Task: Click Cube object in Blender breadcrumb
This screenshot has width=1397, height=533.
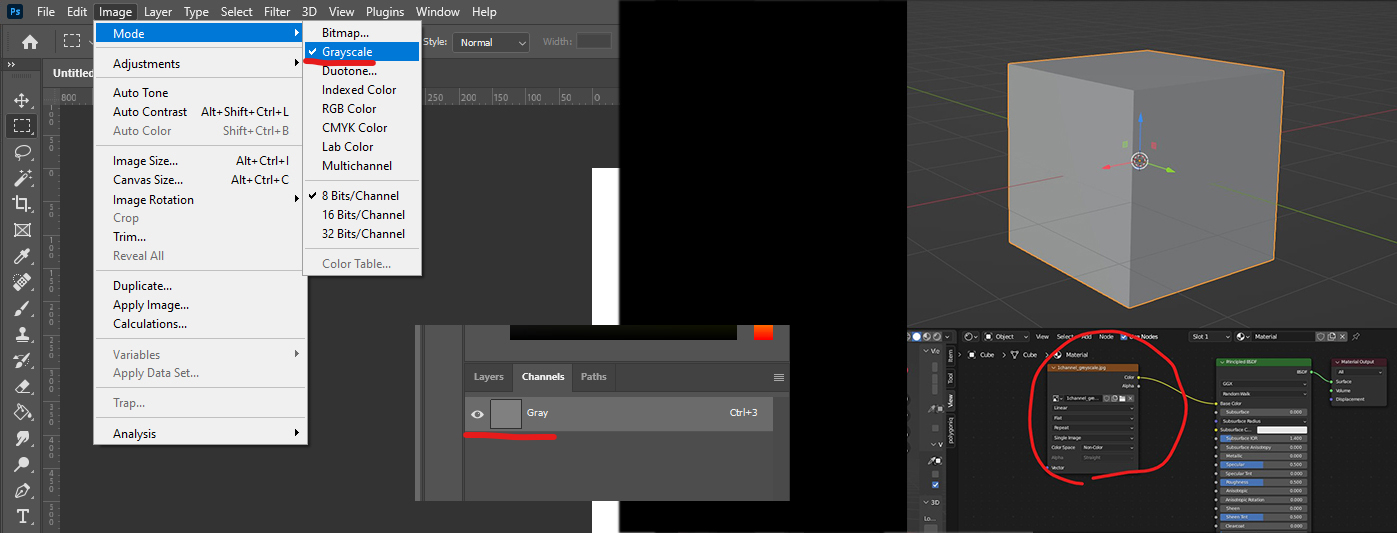Action: [983, 355]
